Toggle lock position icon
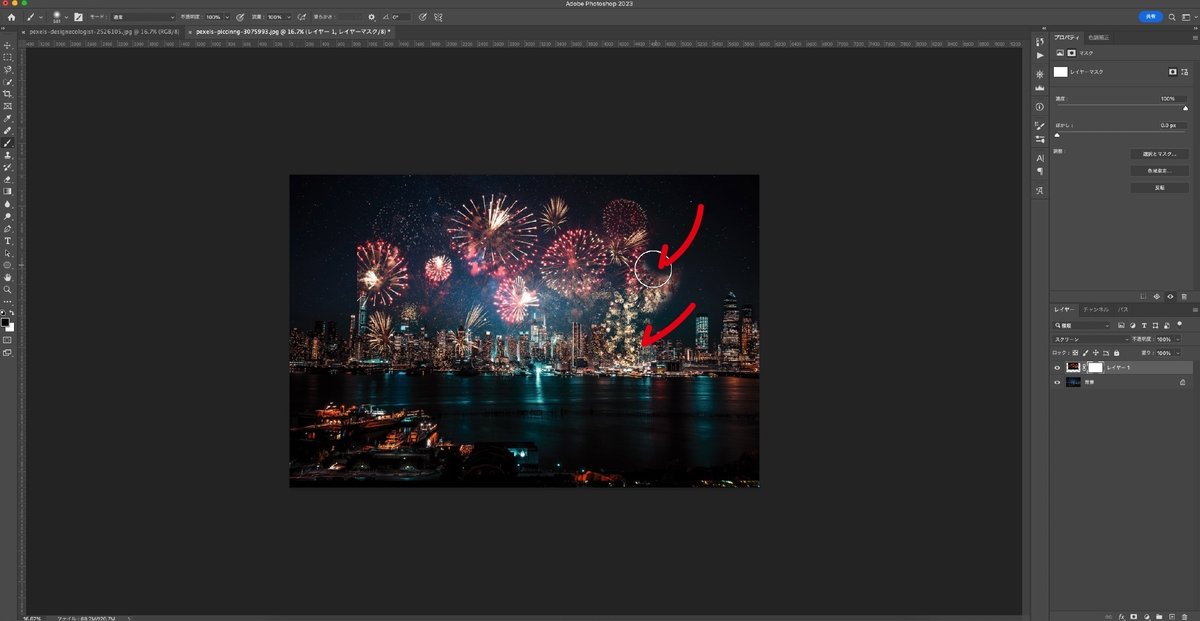1200x621 pixels. 1097,353
